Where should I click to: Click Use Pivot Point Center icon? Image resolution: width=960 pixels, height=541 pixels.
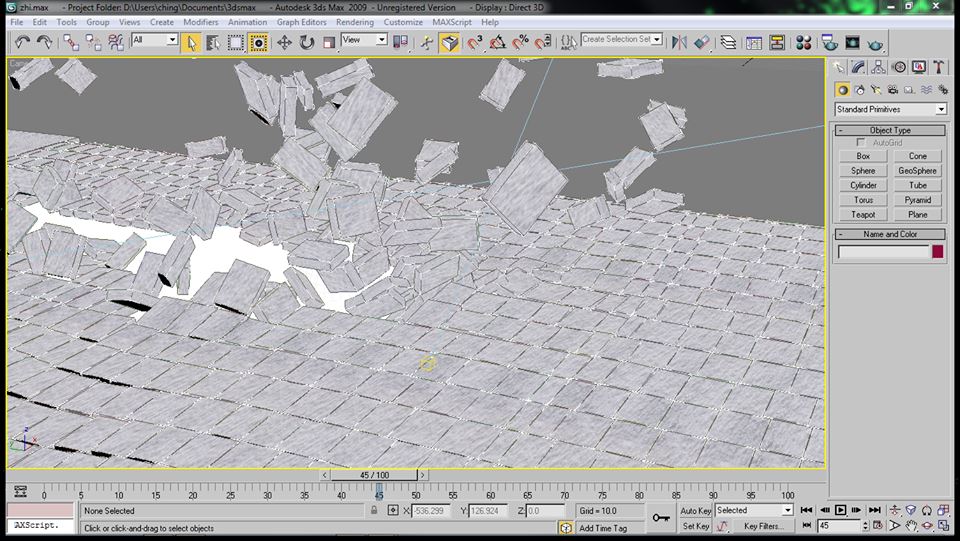click(x=400, y=42)
